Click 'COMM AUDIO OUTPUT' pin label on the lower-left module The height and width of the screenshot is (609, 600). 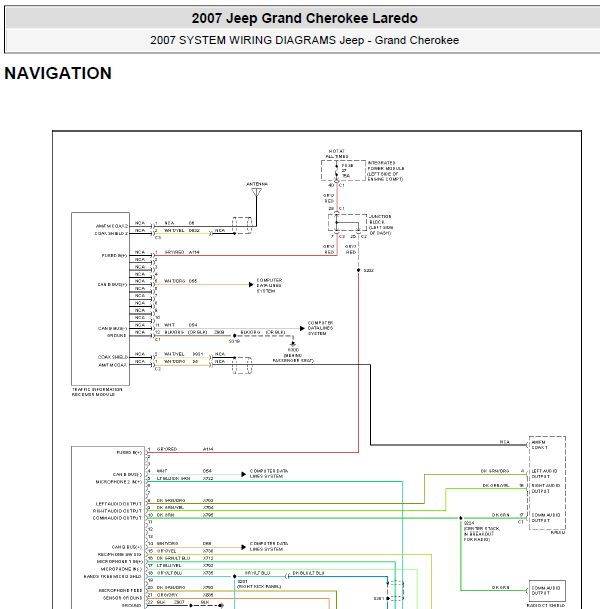click(x=117, y=518)
